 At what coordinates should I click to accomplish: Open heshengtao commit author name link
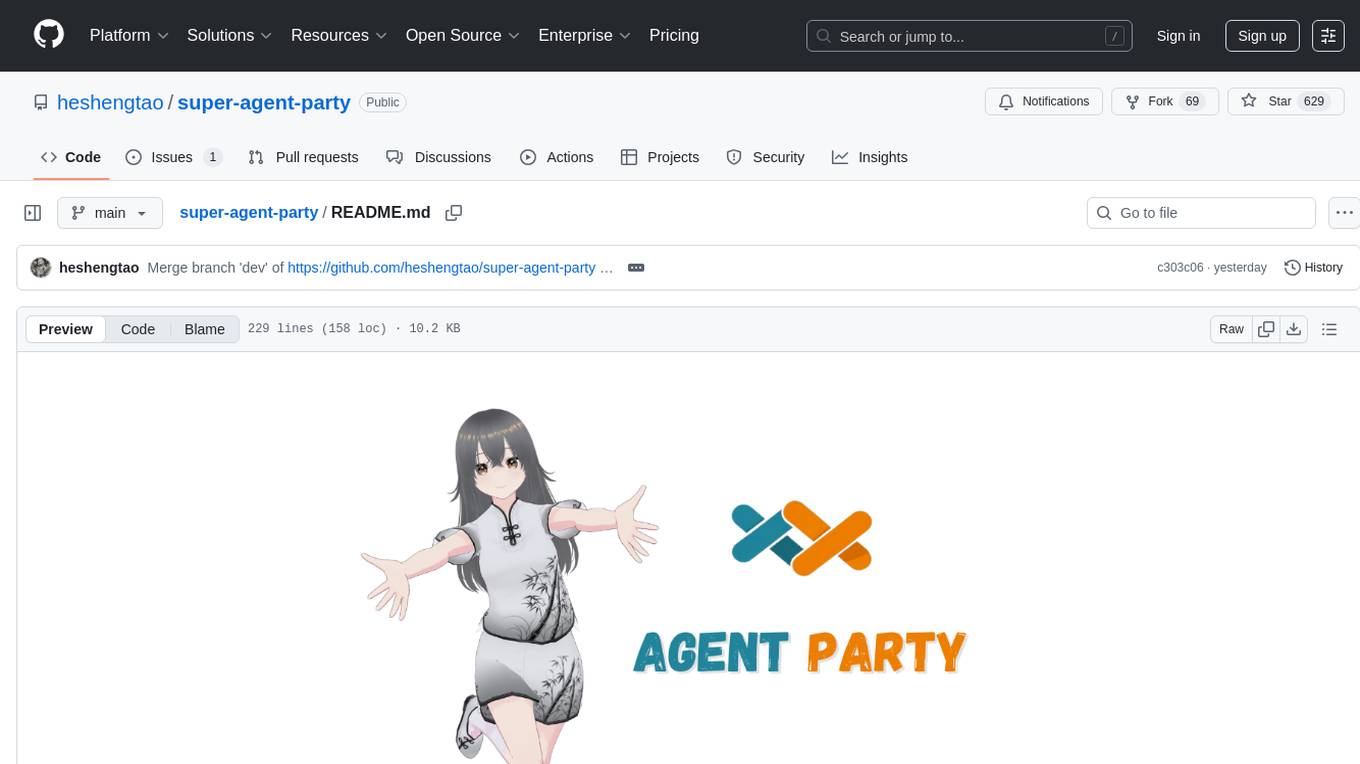[x=99, y=268]
